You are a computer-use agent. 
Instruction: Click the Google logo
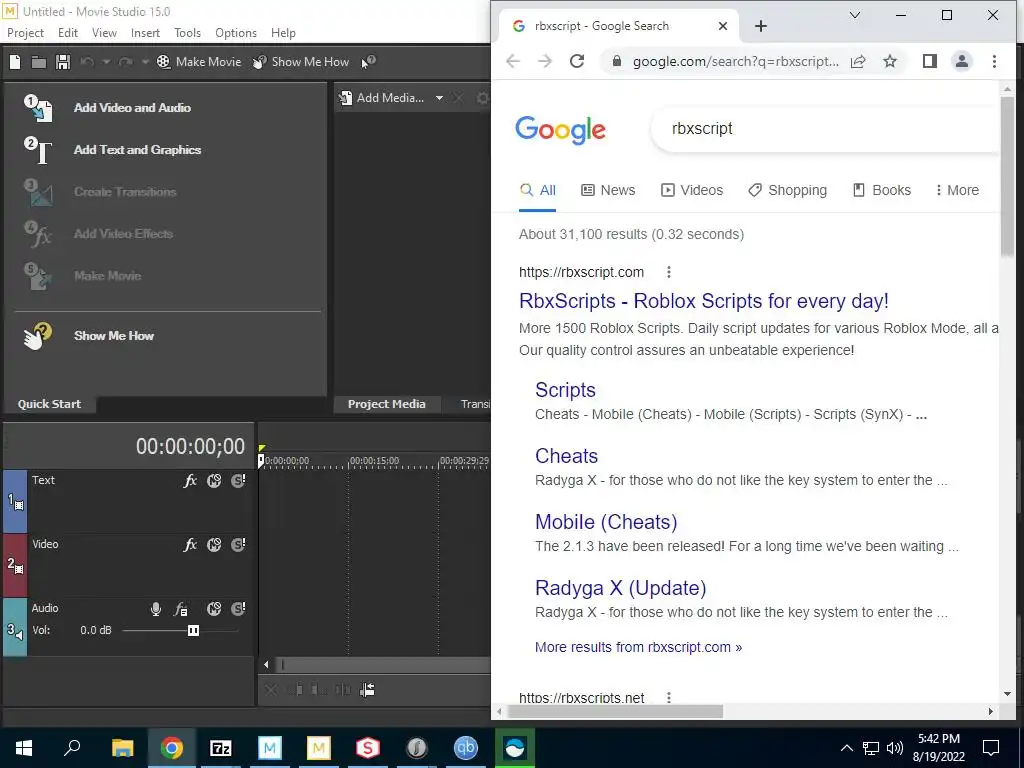560,129
